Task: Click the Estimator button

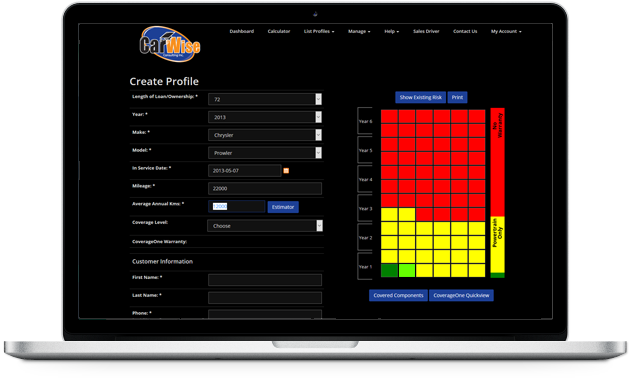Action: click(283, 207)
